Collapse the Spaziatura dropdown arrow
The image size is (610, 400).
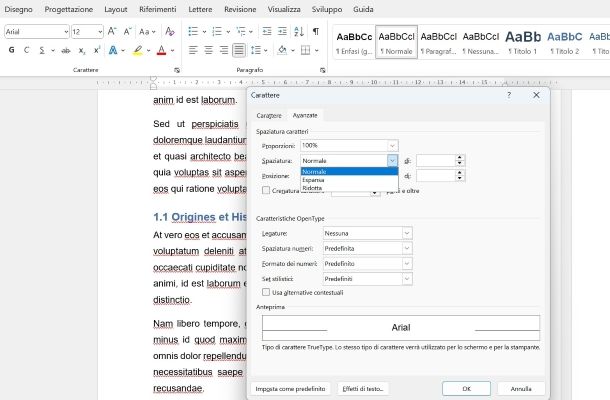[393, 160]
